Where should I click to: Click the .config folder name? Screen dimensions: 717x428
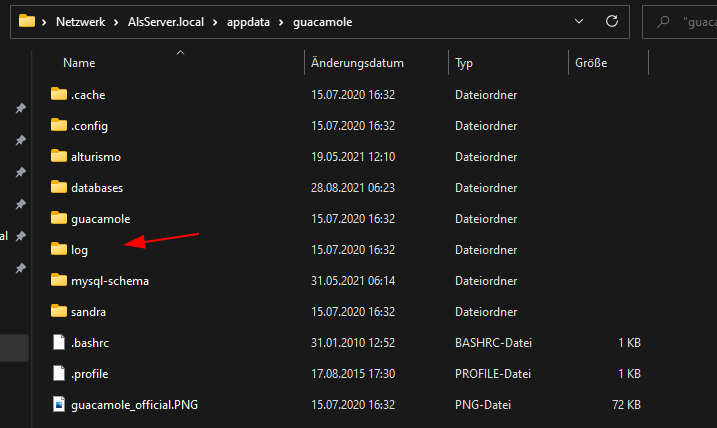(89, 126)
